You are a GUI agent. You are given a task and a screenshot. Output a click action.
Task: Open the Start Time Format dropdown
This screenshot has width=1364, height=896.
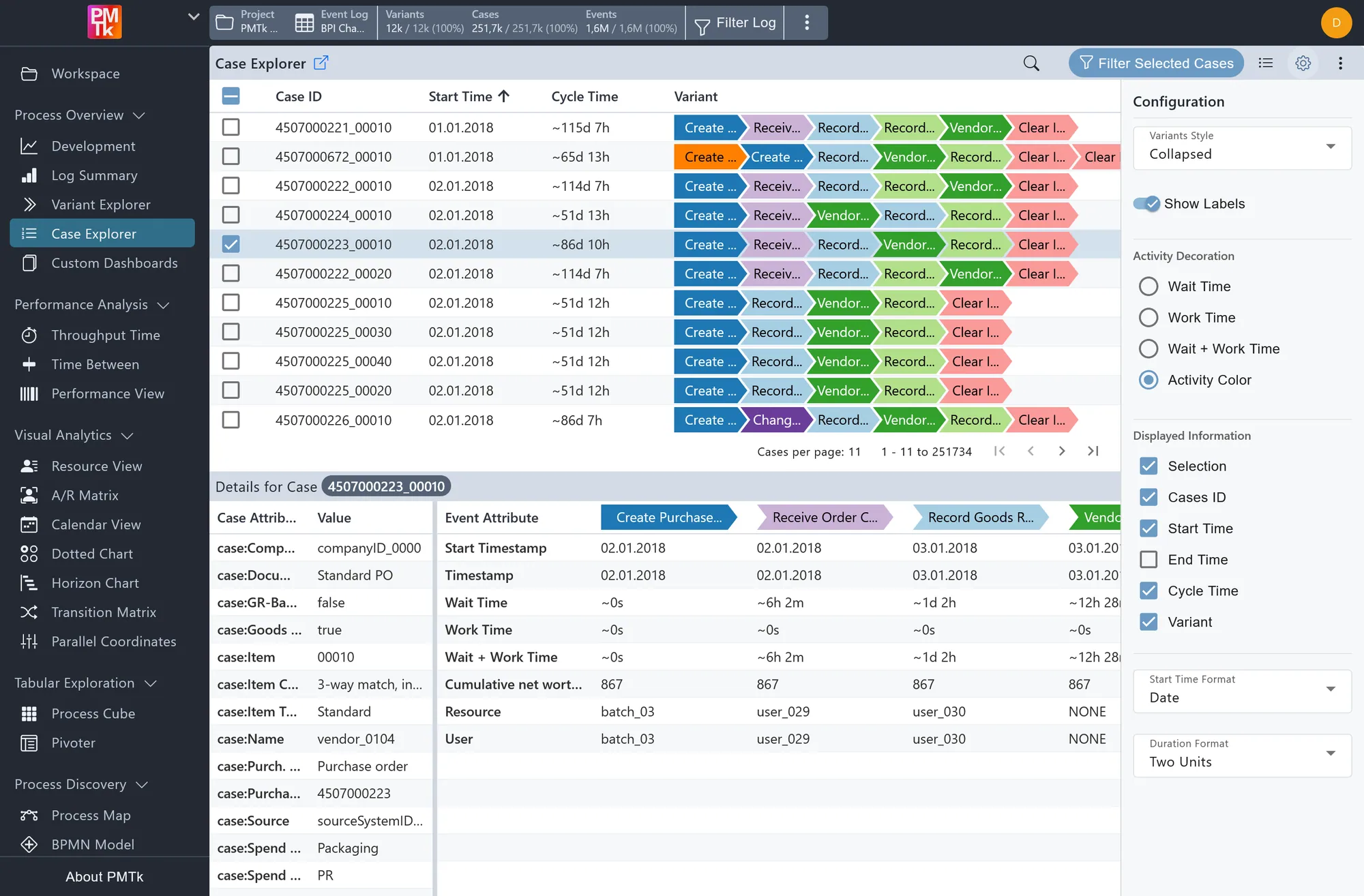point(1242,691)
